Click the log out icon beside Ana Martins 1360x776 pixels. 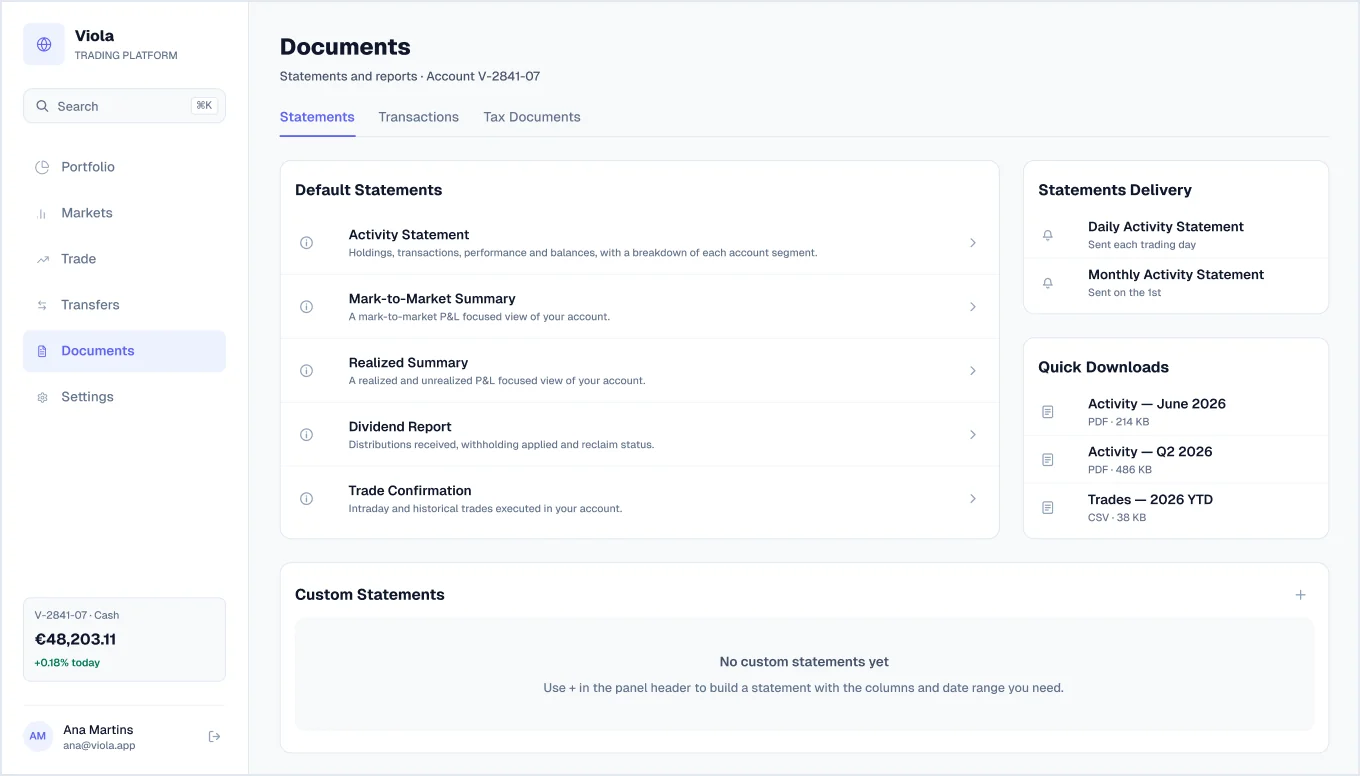click(x=214, y=737)
